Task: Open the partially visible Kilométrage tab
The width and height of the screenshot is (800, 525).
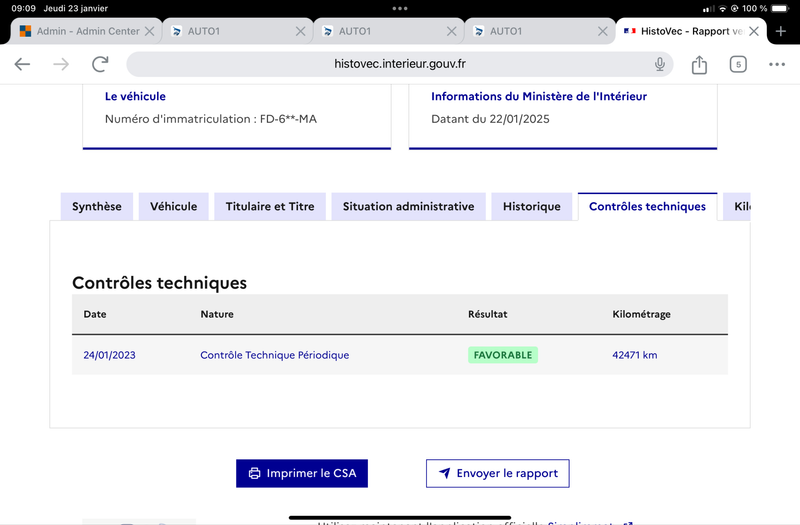Action: [737, 207]
